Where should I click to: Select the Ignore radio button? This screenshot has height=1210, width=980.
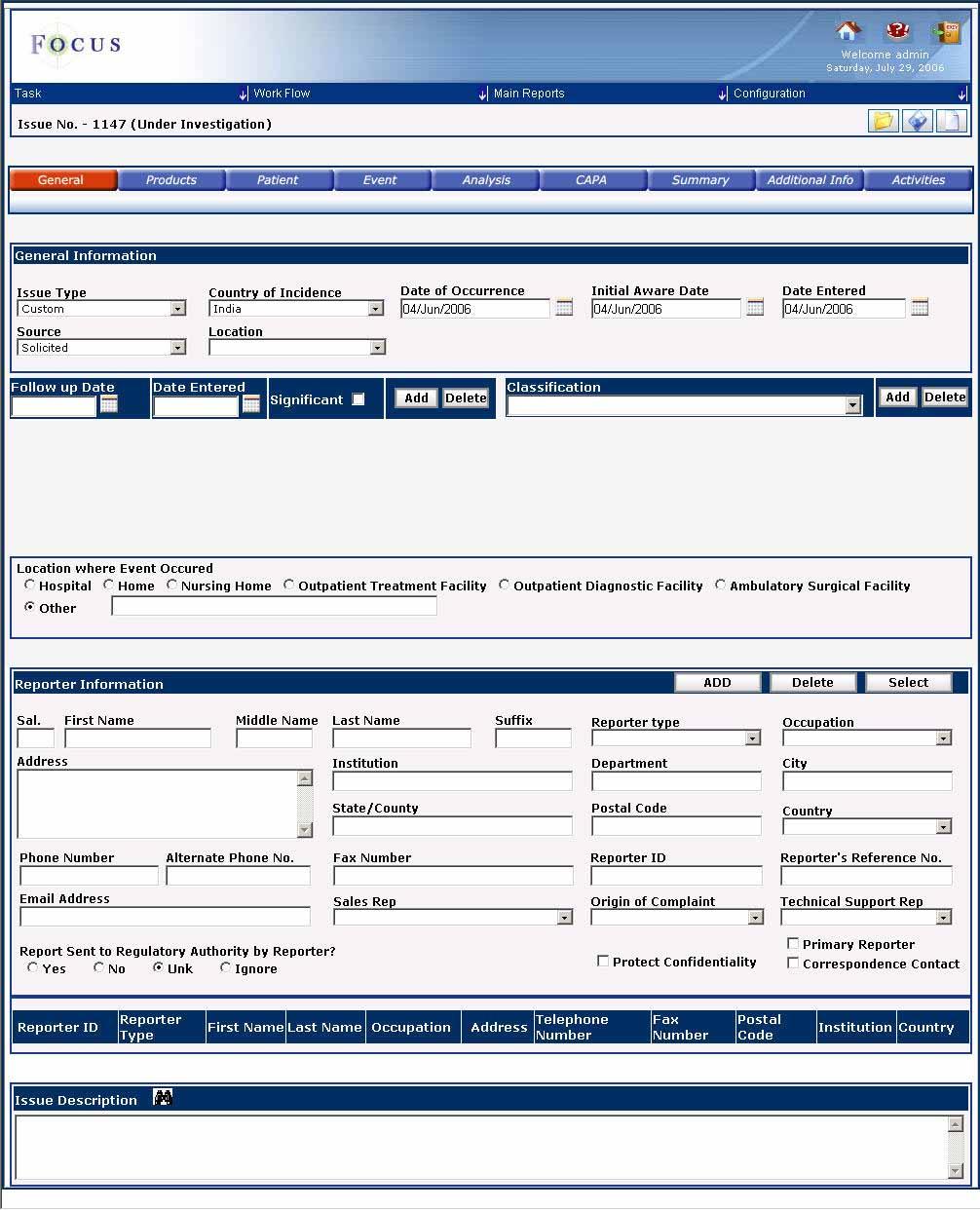pyautogui.click(x=226, y=967)
